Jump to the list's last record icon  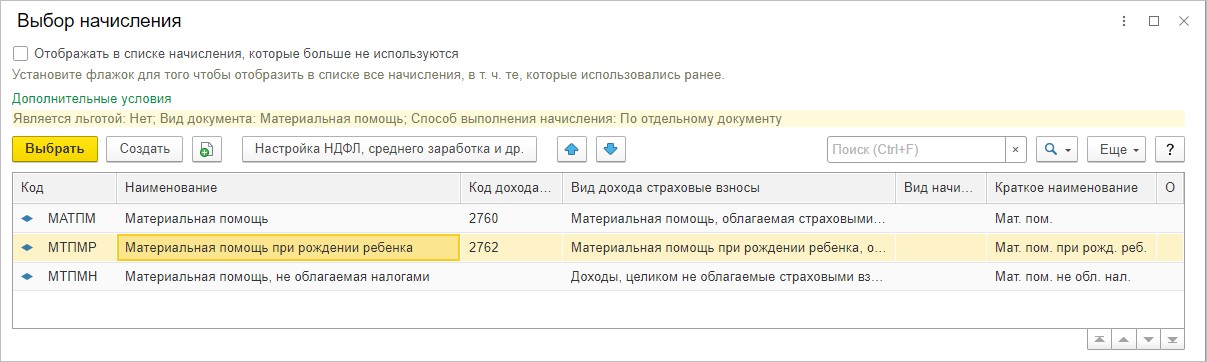pyautogui.click(x=1172, y=340)
